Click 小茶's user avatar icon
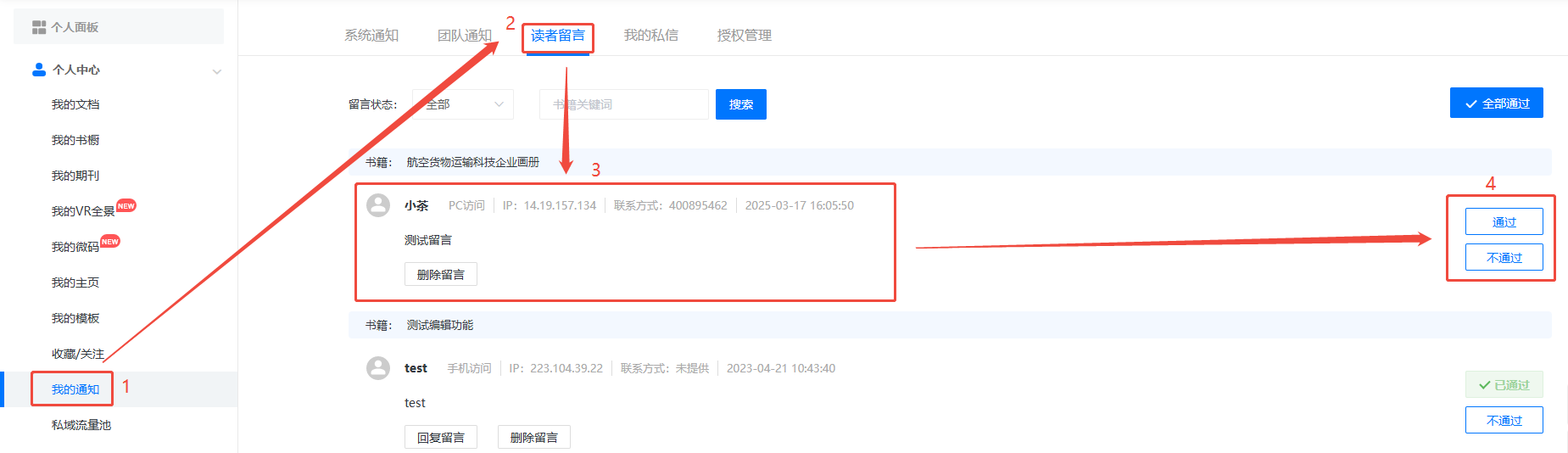This screenshot has height=453, width=1568. point(378,205)
